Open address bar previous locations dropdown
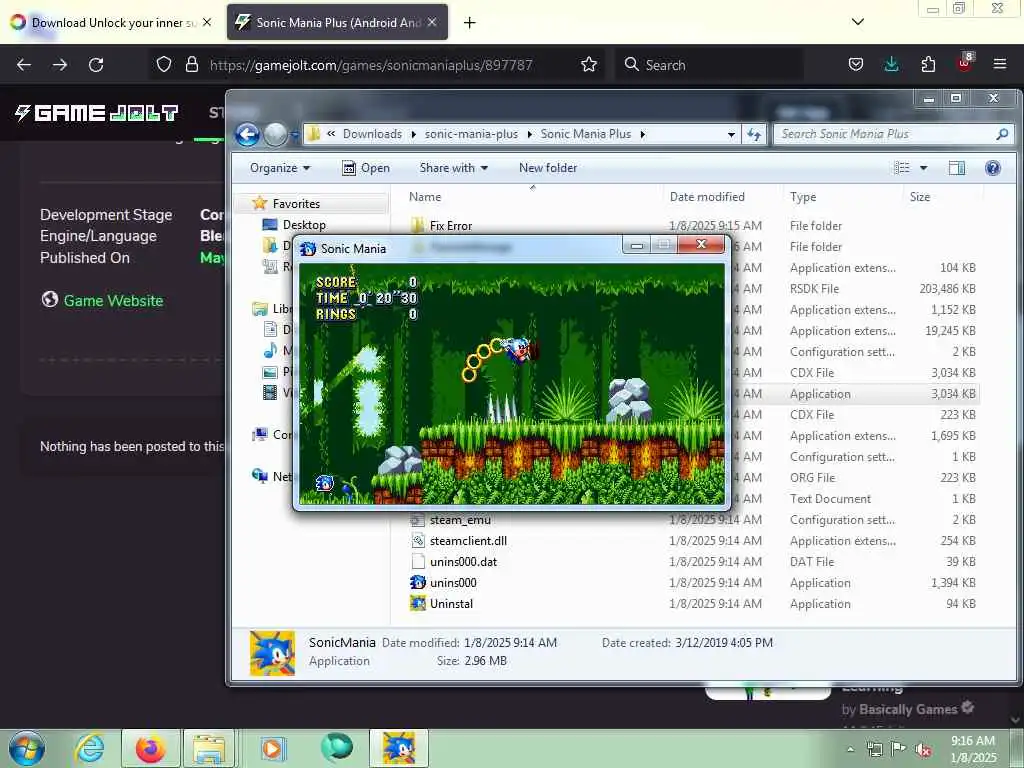 pos(731,135)
